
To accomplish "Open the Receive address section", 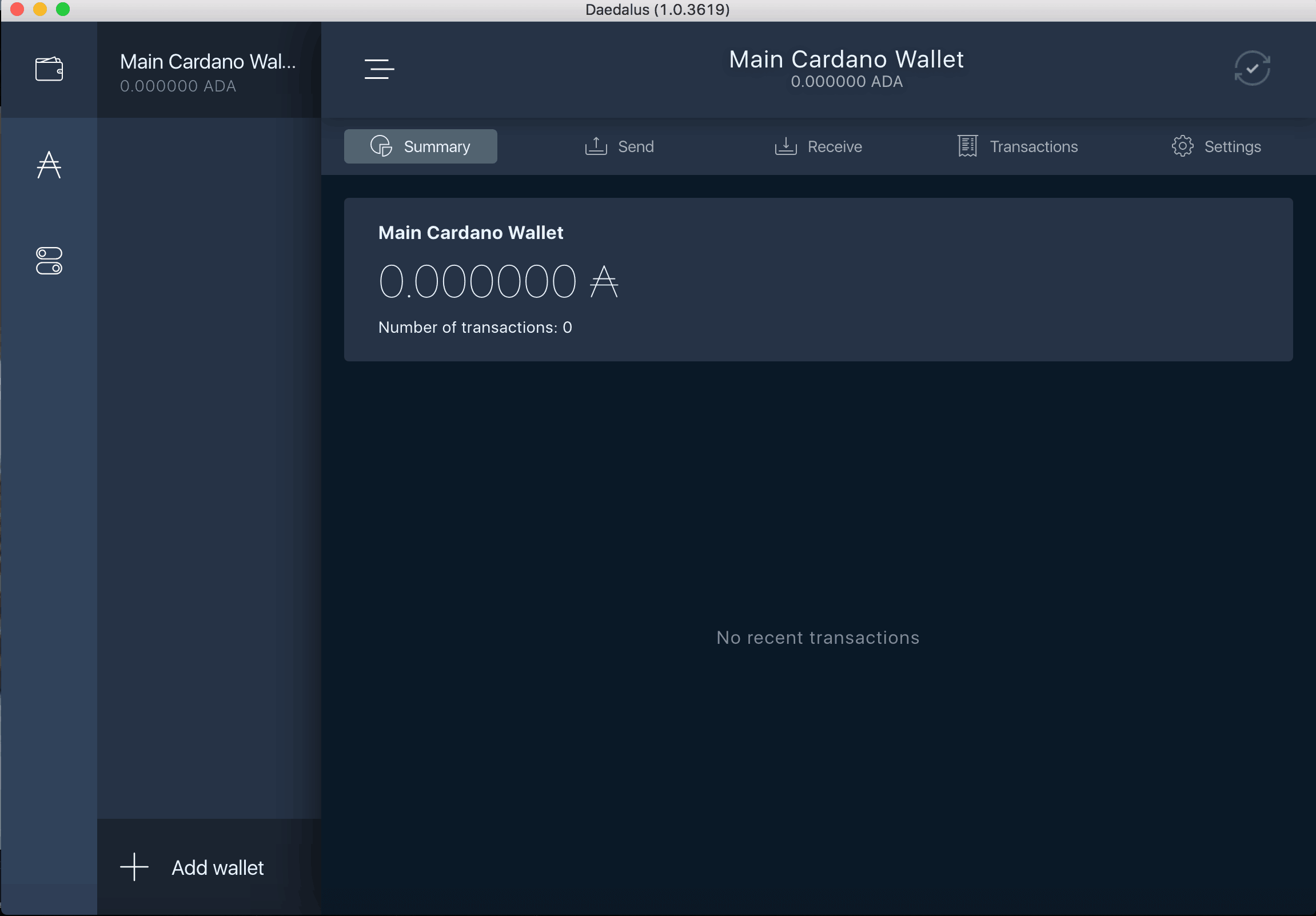I will tap(818, 146).
